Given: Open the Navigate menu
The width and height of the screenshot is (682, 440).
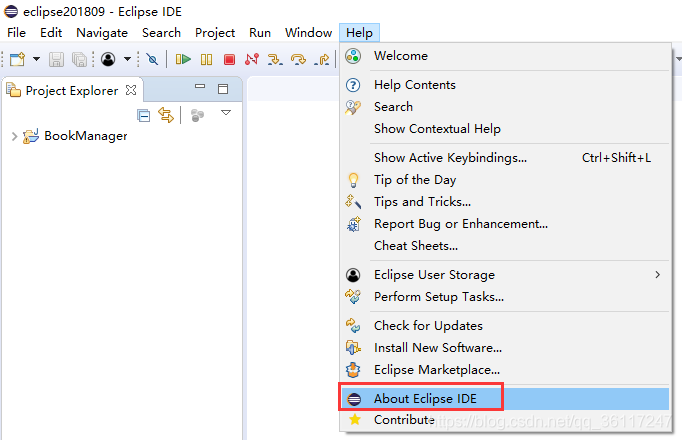Looking at the screenshot, I should point(102,33).
